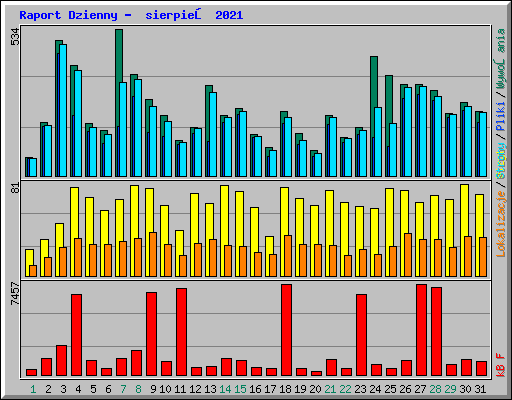Viewport: 512px width, 400px height.
Task: Click the red KB bar for day 18
Action: 286,330
